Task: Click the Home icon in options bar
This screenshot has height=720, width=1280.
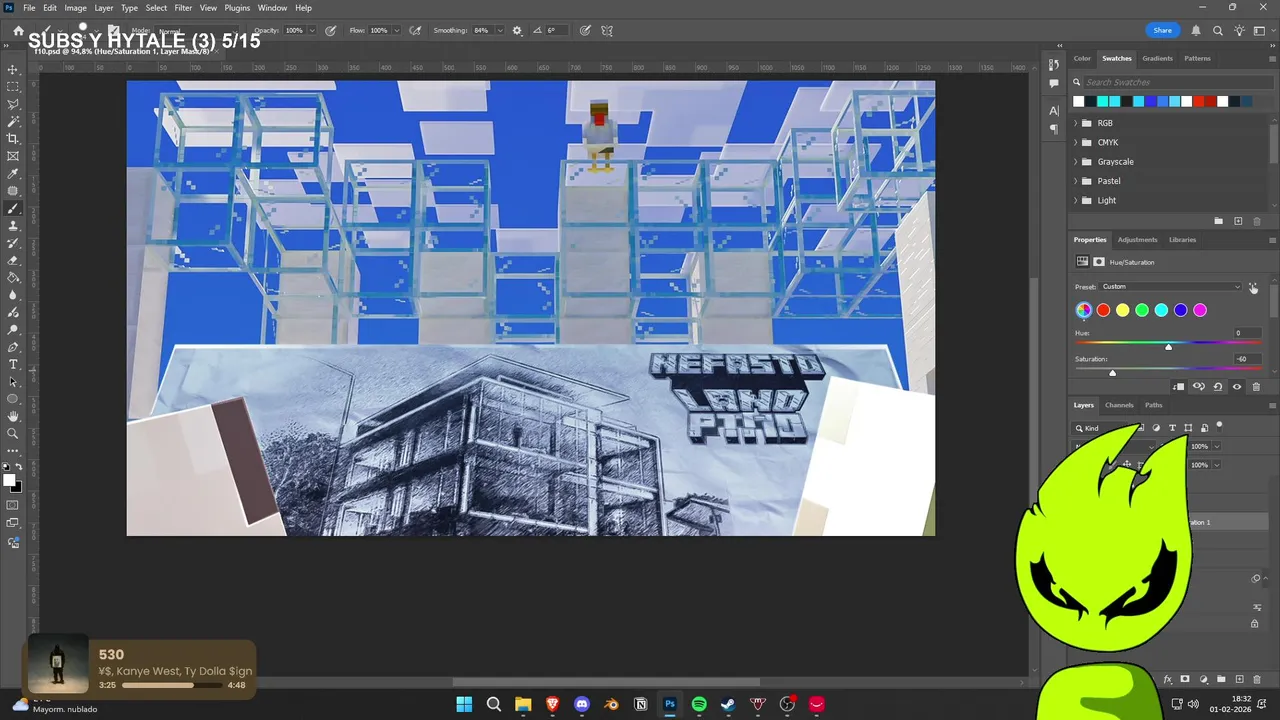Action: pyautogui.click(x=18, y=31)
